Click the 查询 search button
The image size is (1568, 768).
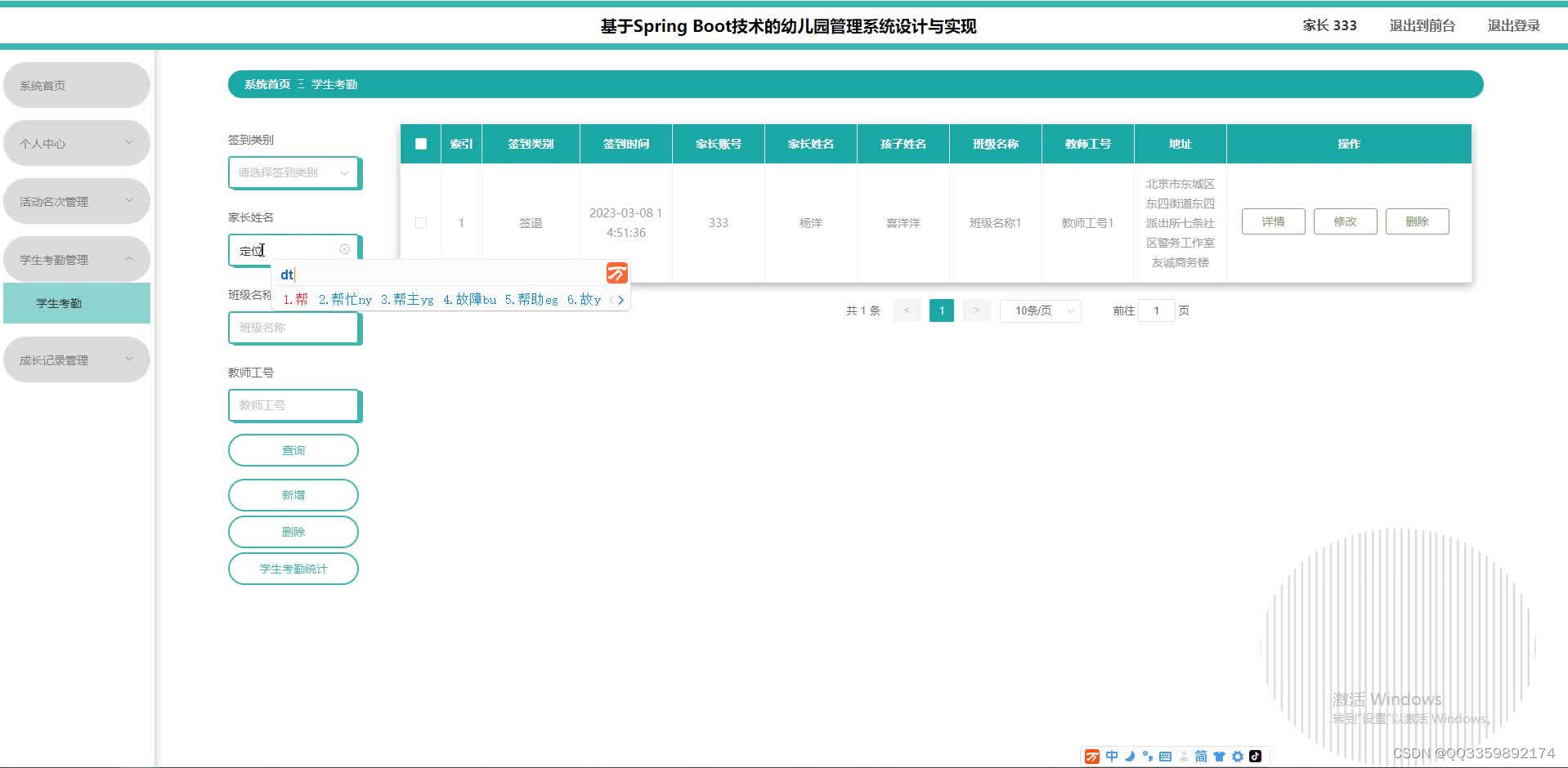click(x=293, y=450)
